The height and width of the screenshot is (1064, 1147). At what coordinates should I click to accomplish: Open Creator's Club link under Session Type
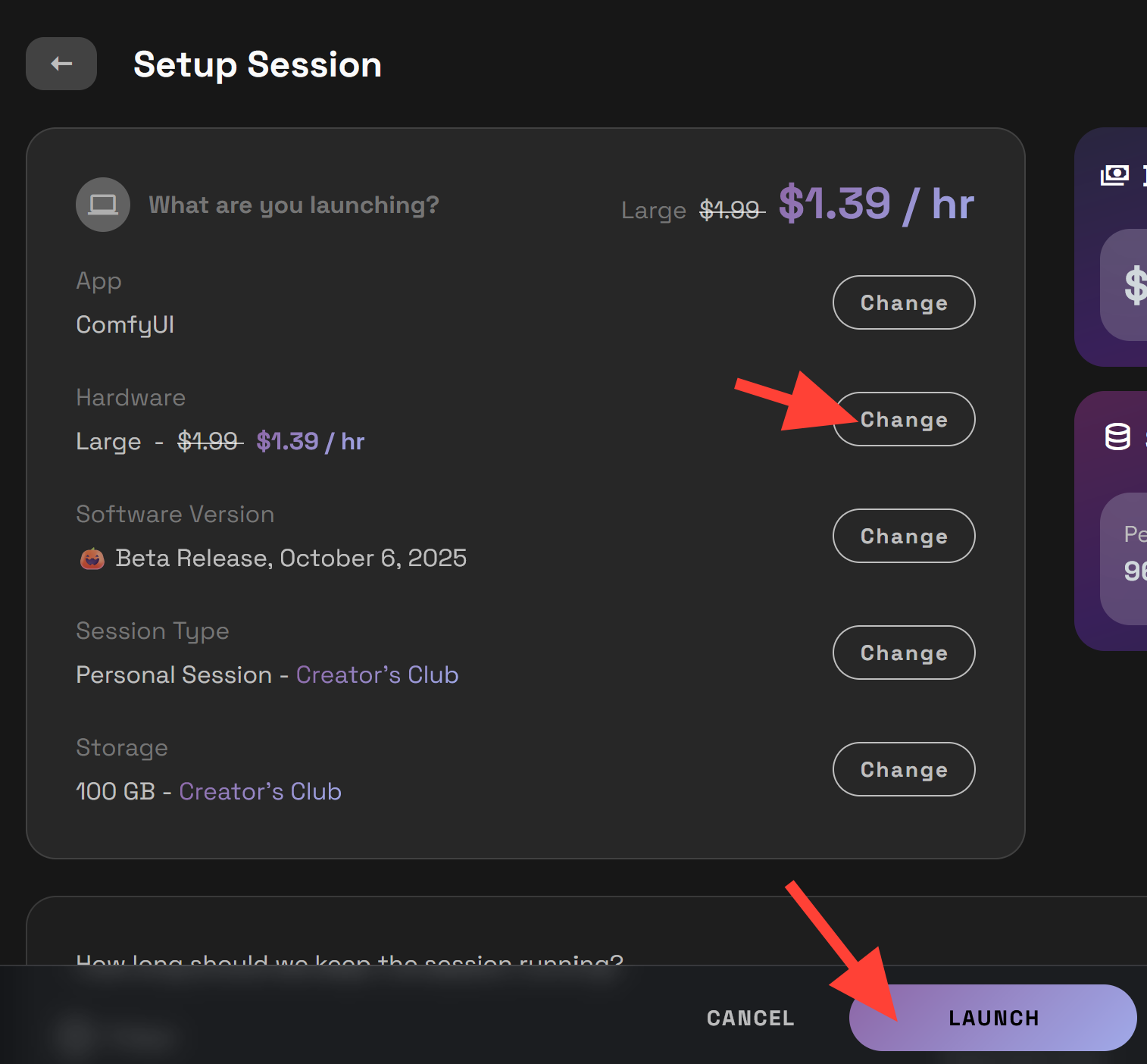(377, 674)
